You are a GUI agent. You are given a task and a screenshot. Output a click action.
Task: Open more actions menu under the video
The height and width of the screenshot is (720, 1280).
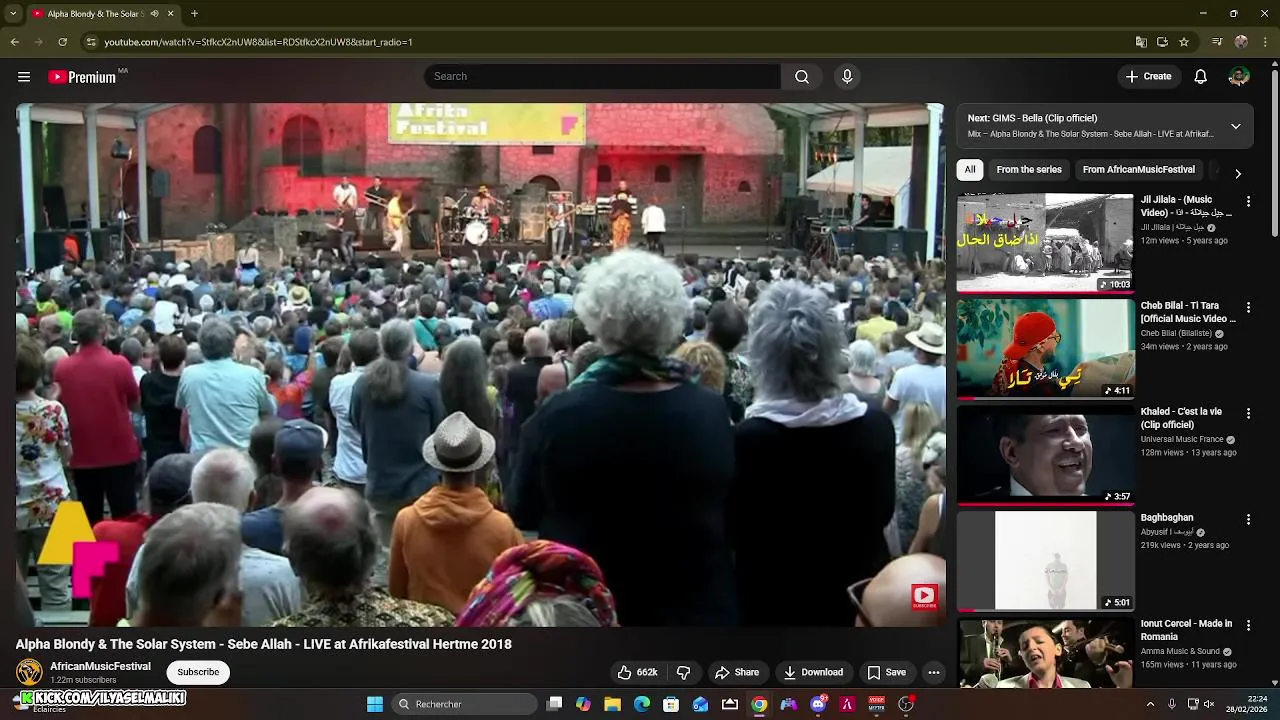click(934, 672)
